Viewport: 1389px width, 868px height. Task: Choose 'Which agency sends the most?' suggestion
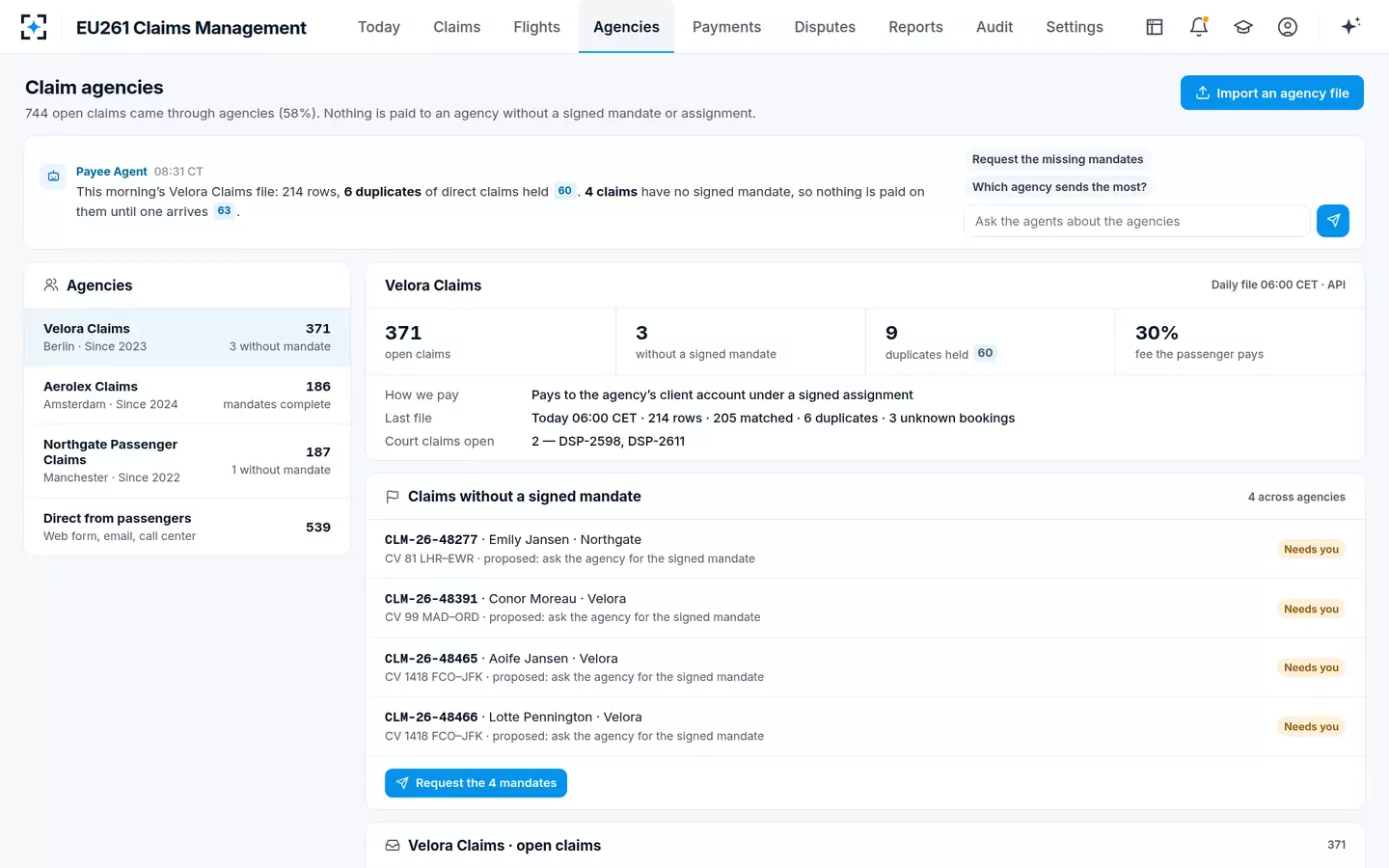pyautogui.click(x=1059, y=187)
